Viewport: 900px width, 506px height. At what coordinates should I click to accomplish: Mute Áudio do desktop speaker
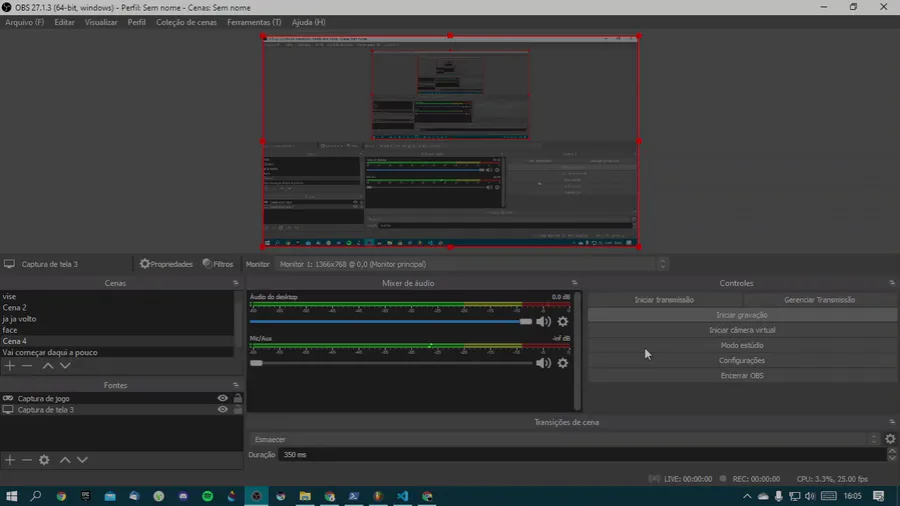[544, 321]
